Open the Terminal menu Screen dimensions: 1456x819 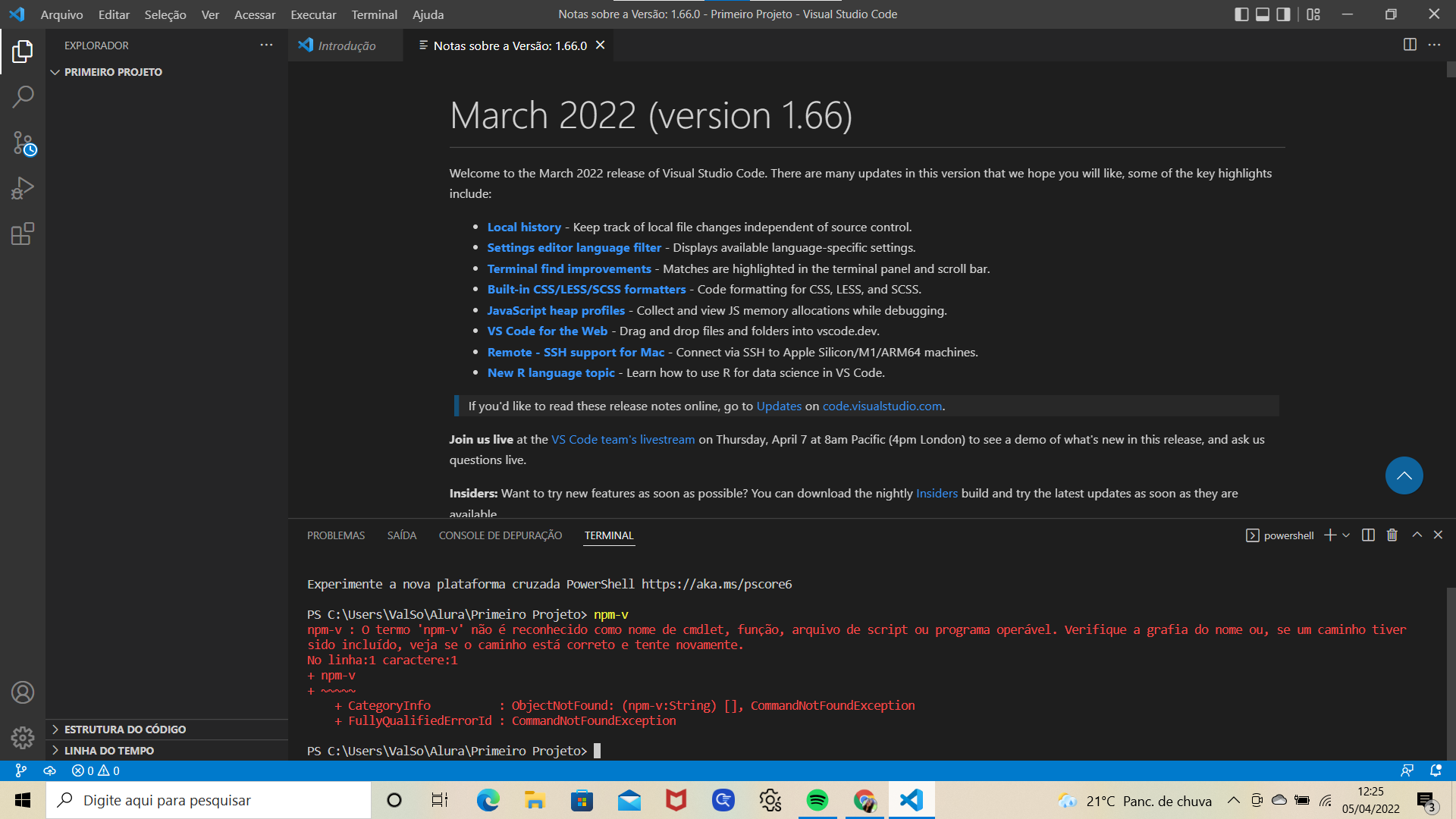click(x=374, y=14)
